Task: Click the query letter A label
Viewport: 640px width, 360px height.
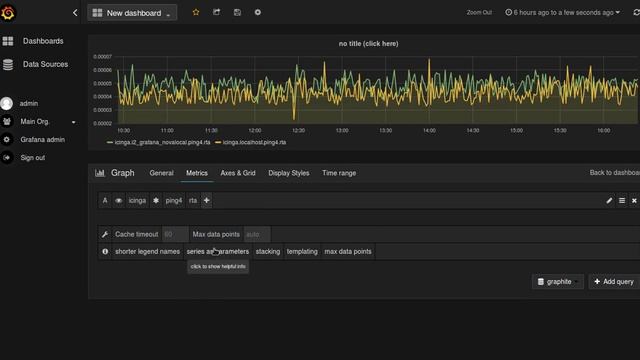Action: click(105, 200)
